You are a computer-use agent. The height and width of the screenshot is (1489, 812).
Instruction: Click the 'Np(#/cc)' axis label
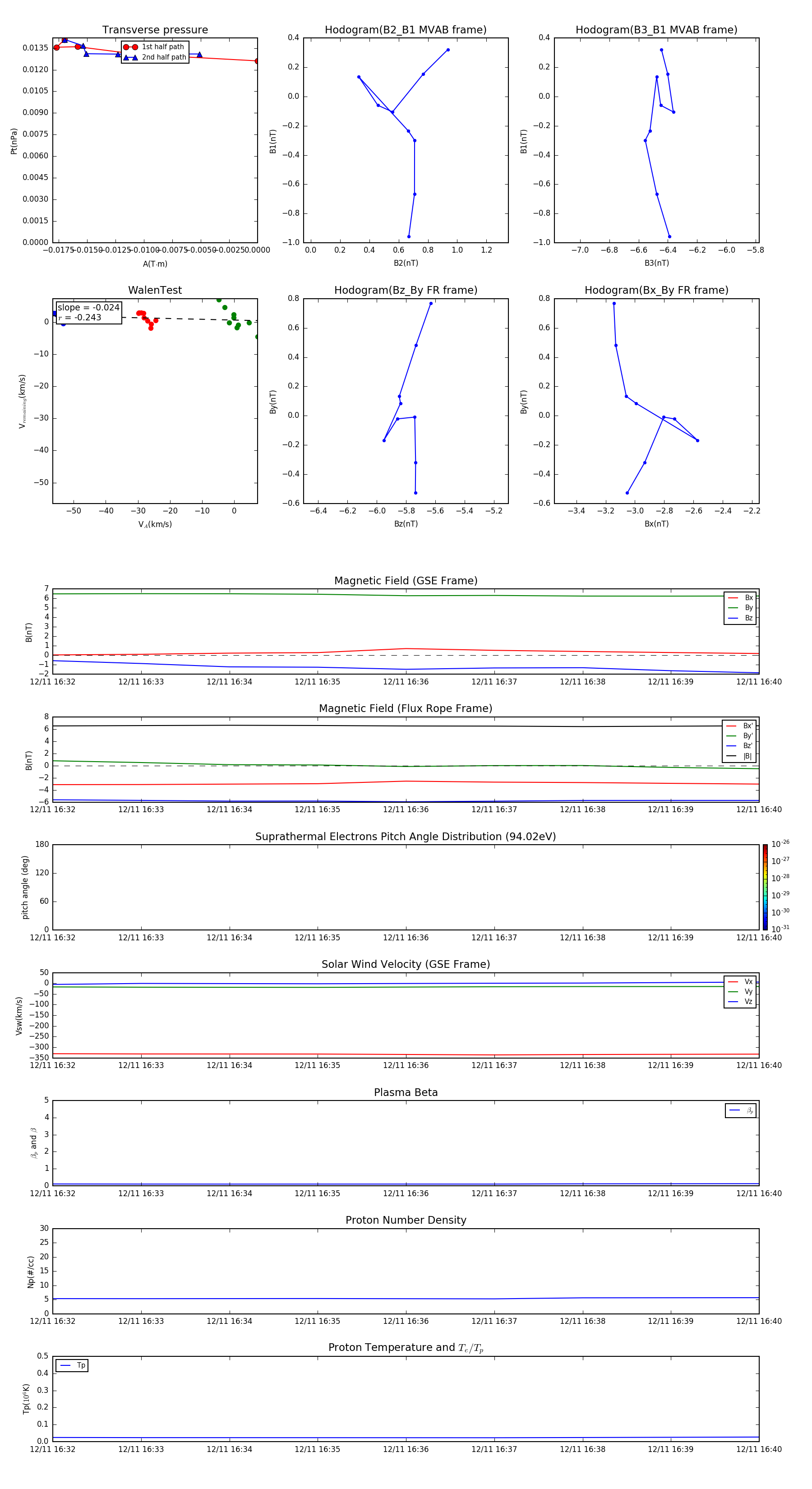pyautogui.click(x=31, y=1272)
